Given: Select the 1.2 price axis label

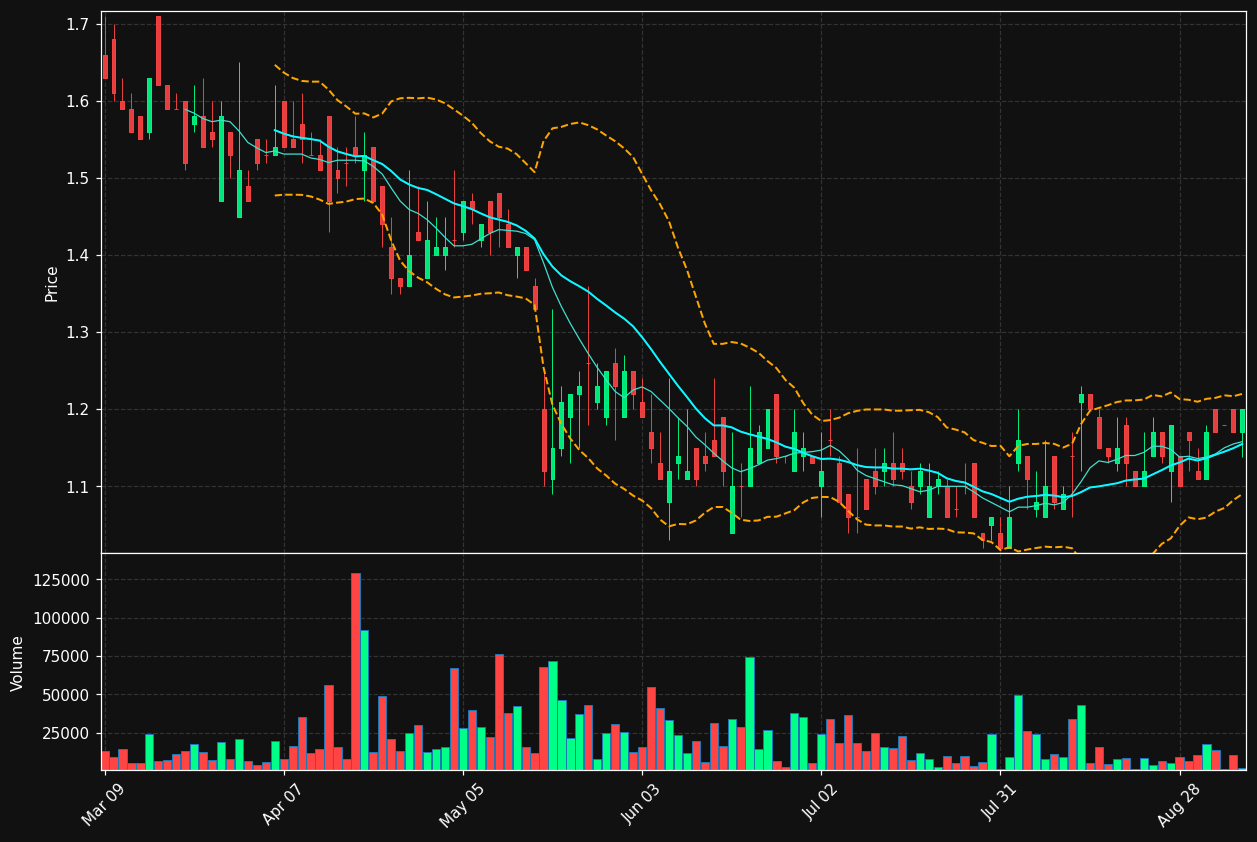Looking at the screenshot, I should [78, 409].
